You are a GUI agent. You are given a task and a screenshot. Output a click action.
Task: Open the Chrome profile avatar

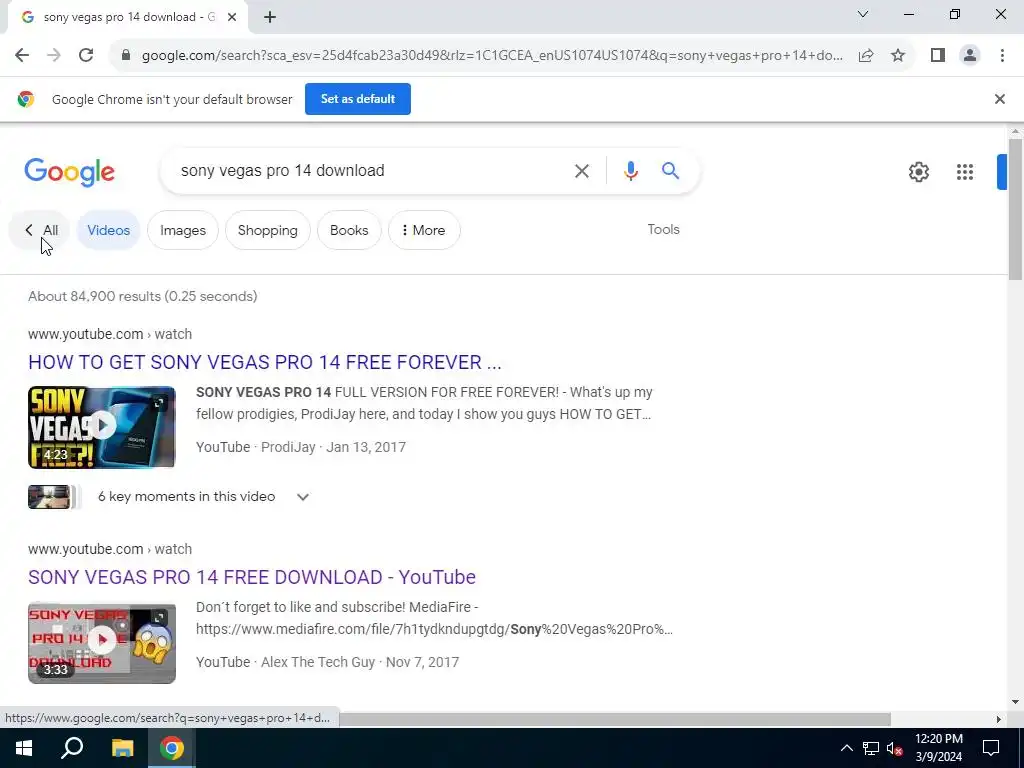tap(970, 56)
